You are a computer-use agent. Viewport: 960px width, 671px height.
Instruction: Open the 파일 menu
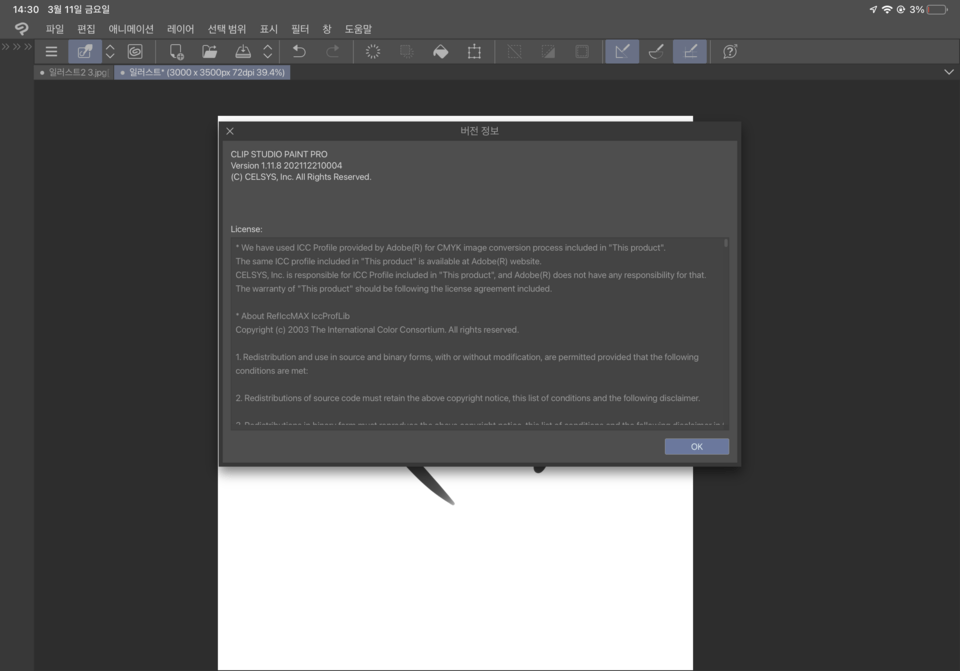[x=55, y=29]
